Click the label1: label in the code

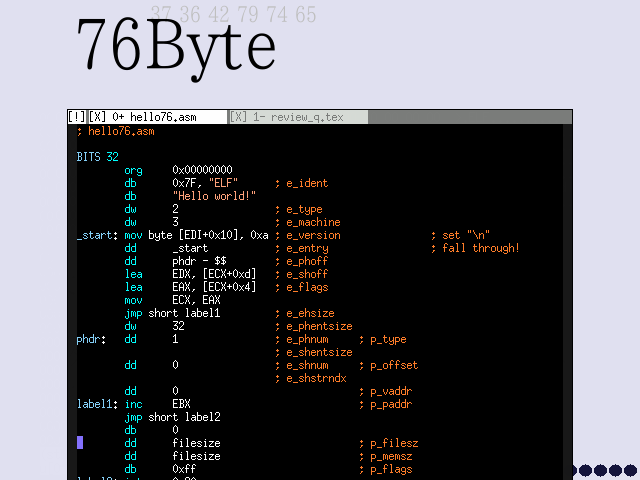[x=96, y=404]
